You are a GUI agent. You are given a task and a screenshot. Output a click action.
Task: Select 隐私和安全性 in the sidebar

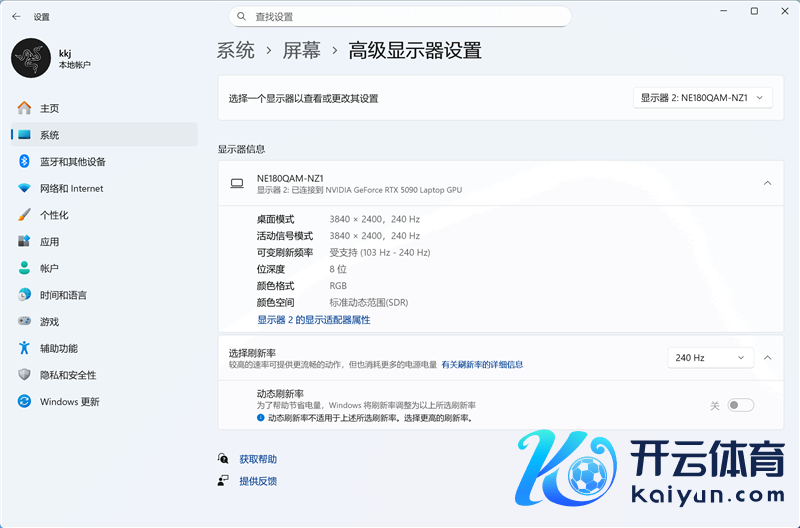(x=68, y=375)
